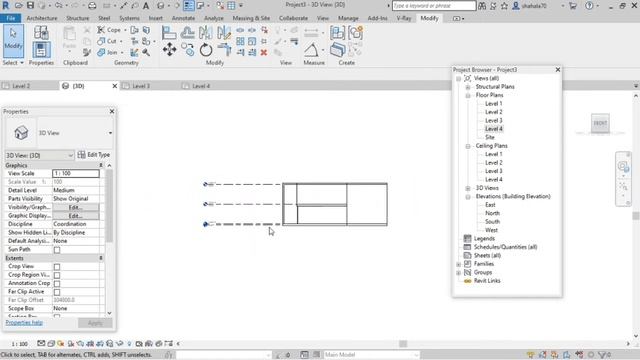The image size is (640, 360).
Task: Select the Array tool
Action: (240, 41)
